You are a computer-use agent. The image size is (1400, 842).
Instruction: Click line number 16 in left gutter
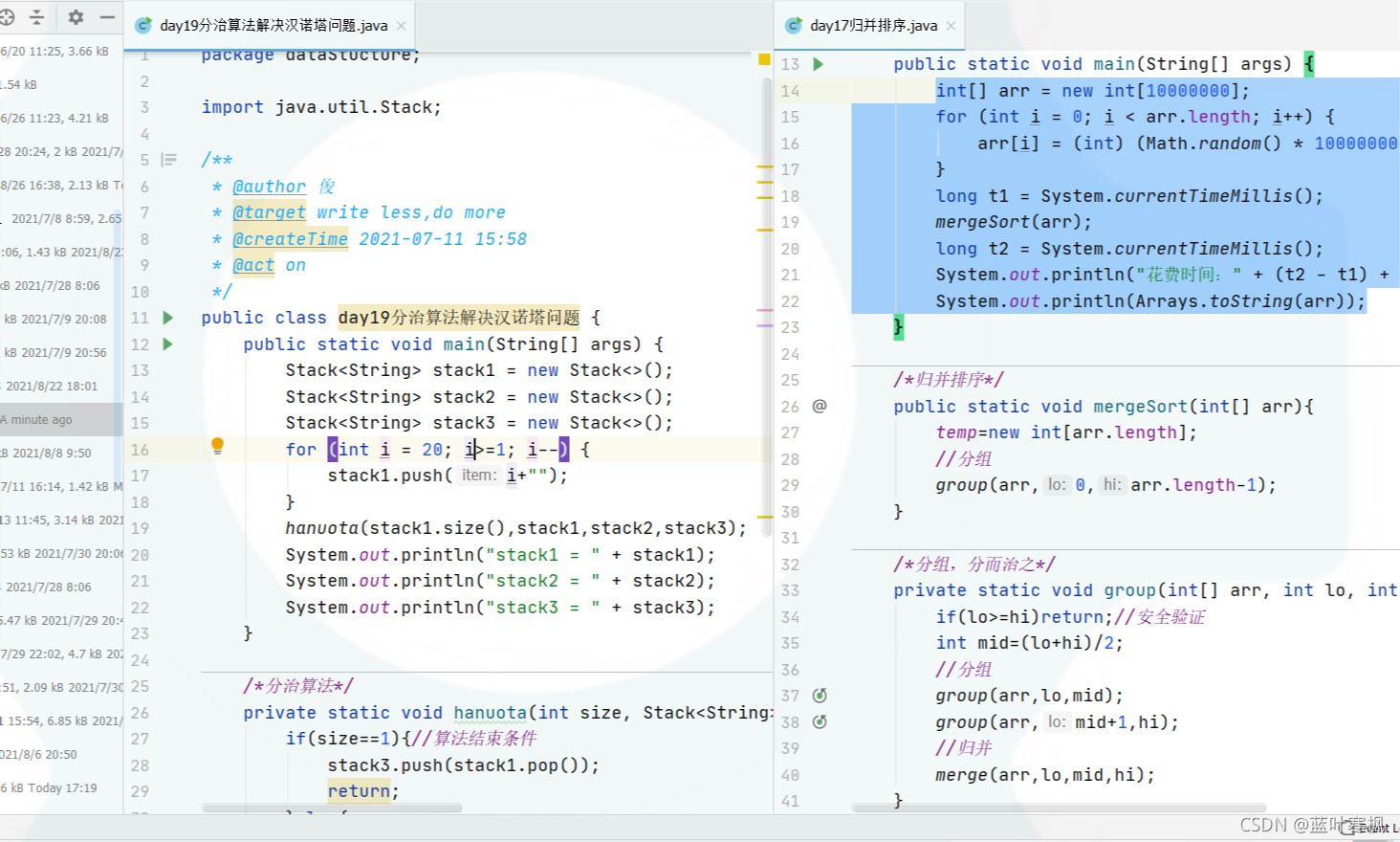[140, 450]
